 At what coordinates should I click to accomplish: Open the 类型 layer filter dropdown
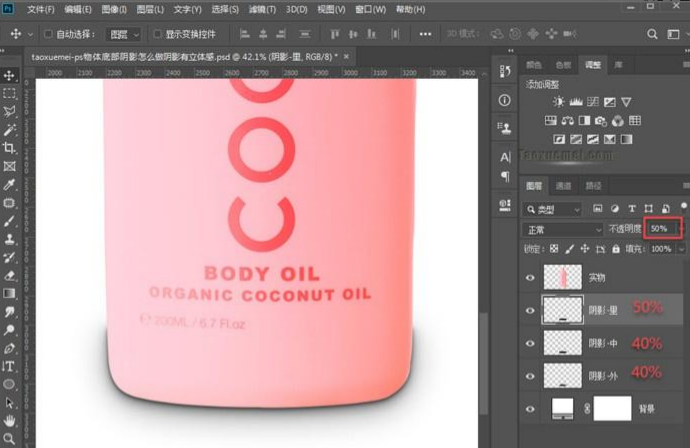coord(552,209)
